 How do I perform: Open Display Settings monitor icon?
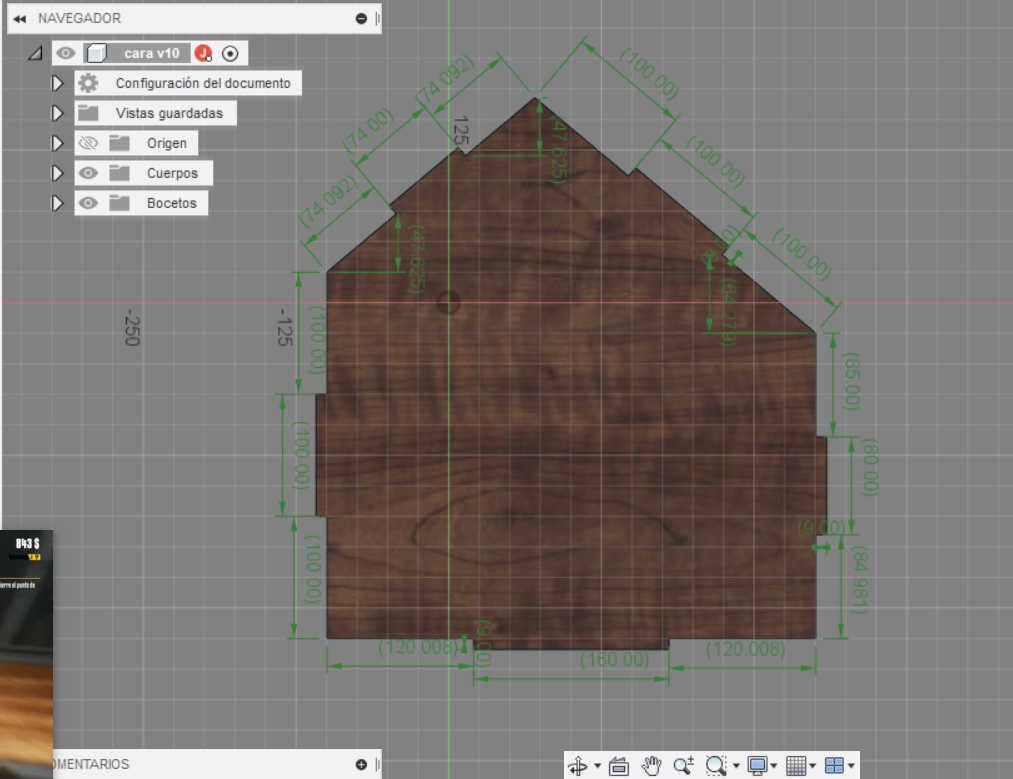pyautogui.click(x=757, y=766)
